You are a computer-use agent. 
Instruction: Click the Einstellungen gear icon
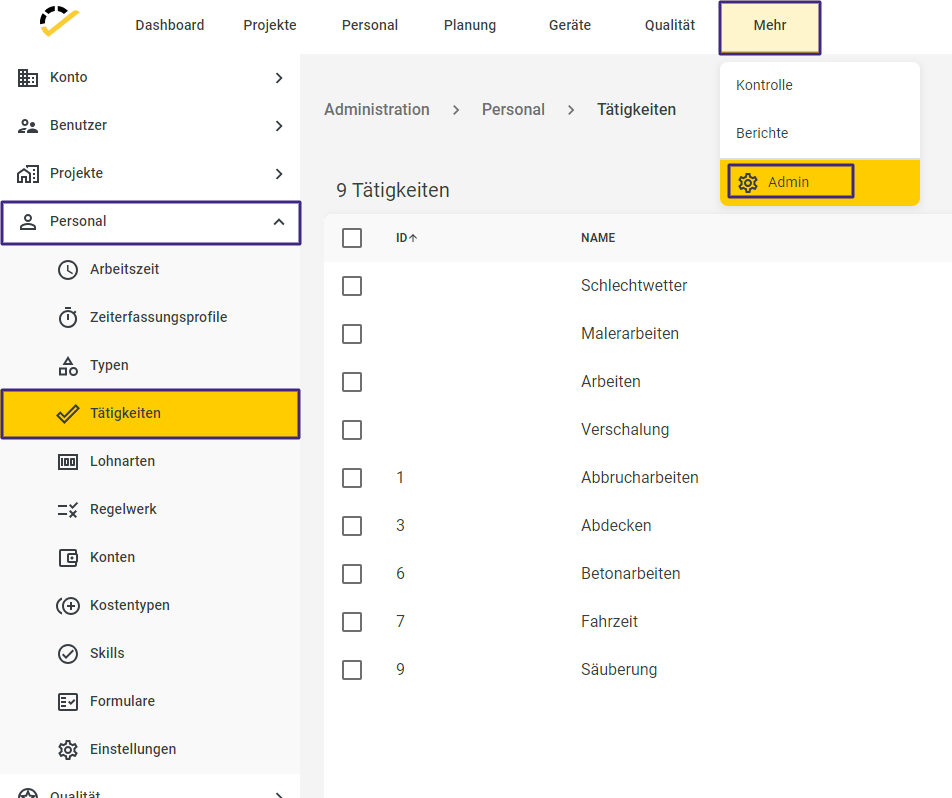(x=67, y=749)
